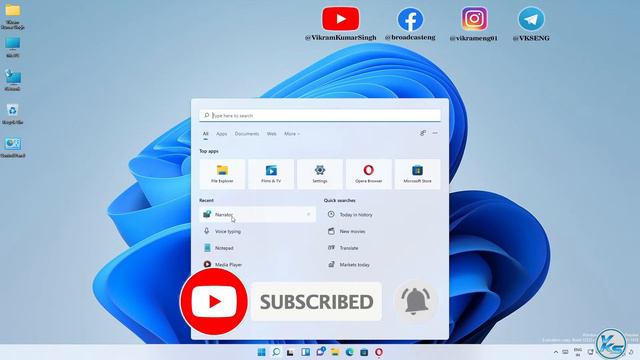640x360 pixels.
Task: Launch Microsoft Edge on the taskbar
Action: tap(350, 352)
